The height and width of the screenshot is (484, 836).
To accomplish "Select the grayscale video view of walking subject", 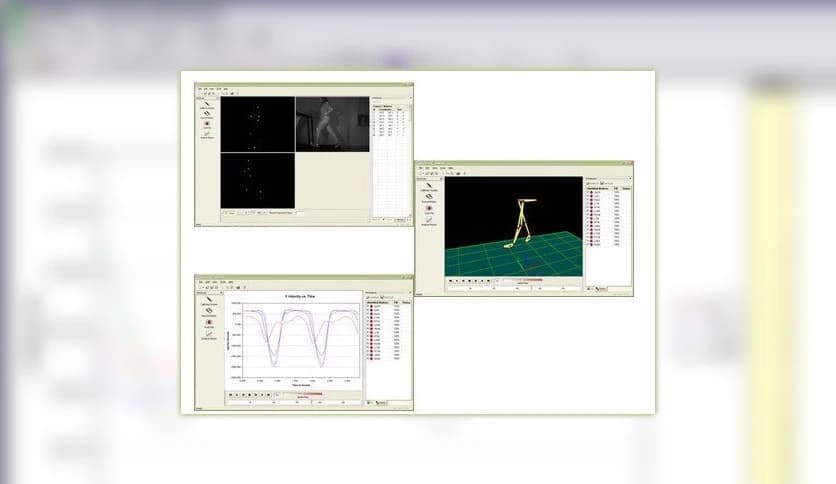I will click(x=332, y=124).
